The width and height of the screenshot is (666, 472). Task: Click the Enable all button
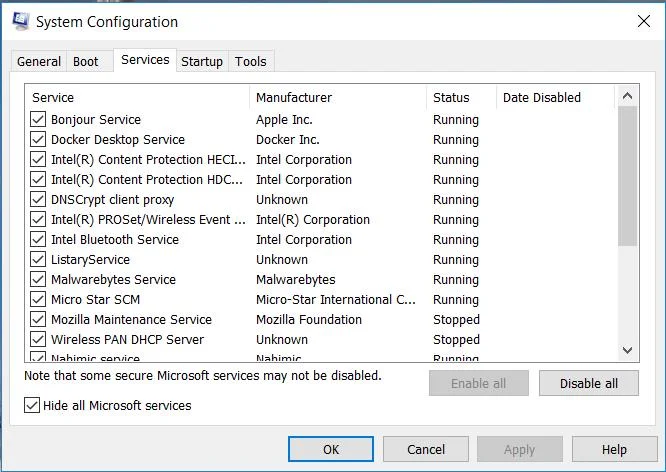tap(479, 383)
